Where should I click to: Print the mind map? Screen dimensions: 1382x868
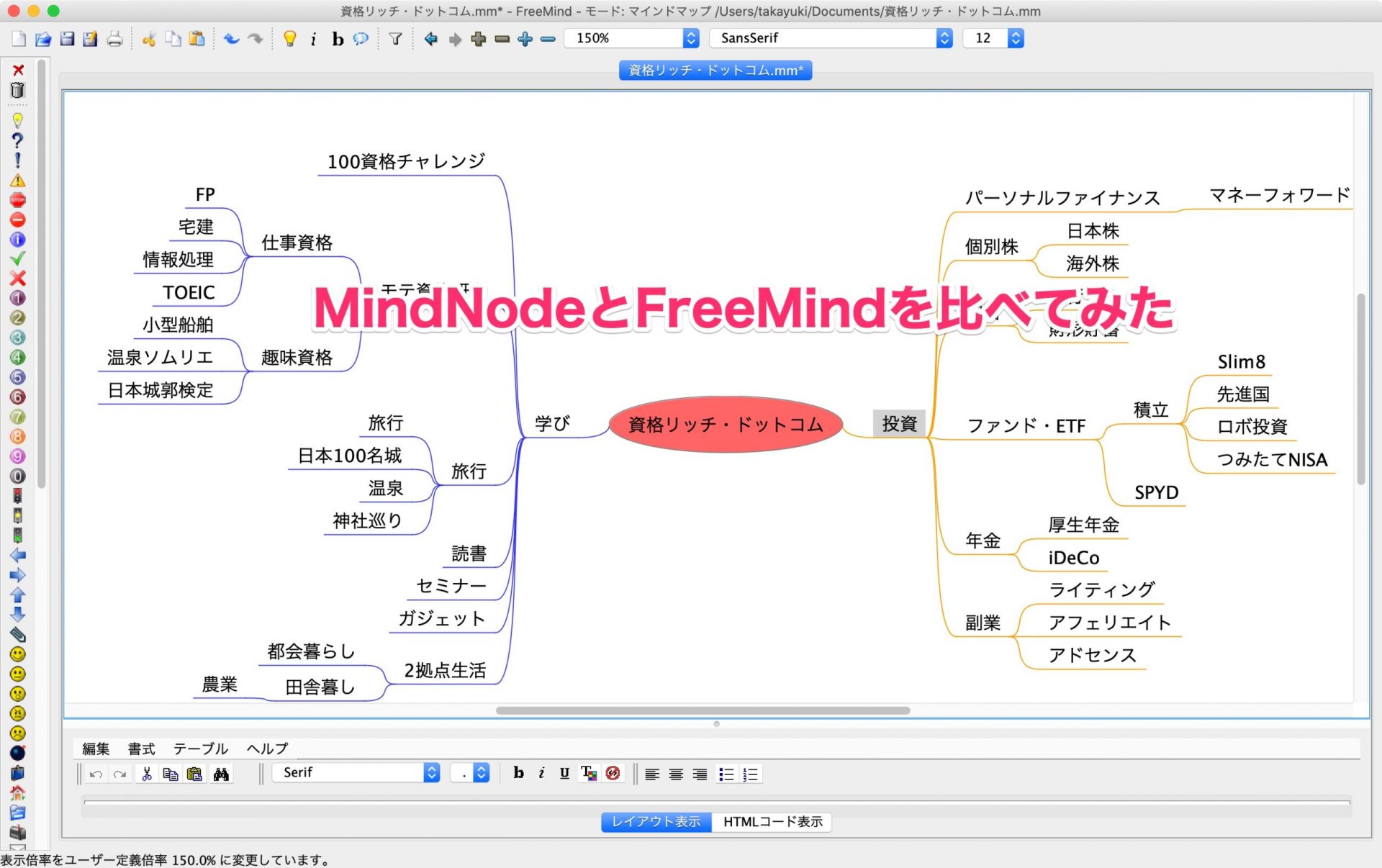pos(114,39)
